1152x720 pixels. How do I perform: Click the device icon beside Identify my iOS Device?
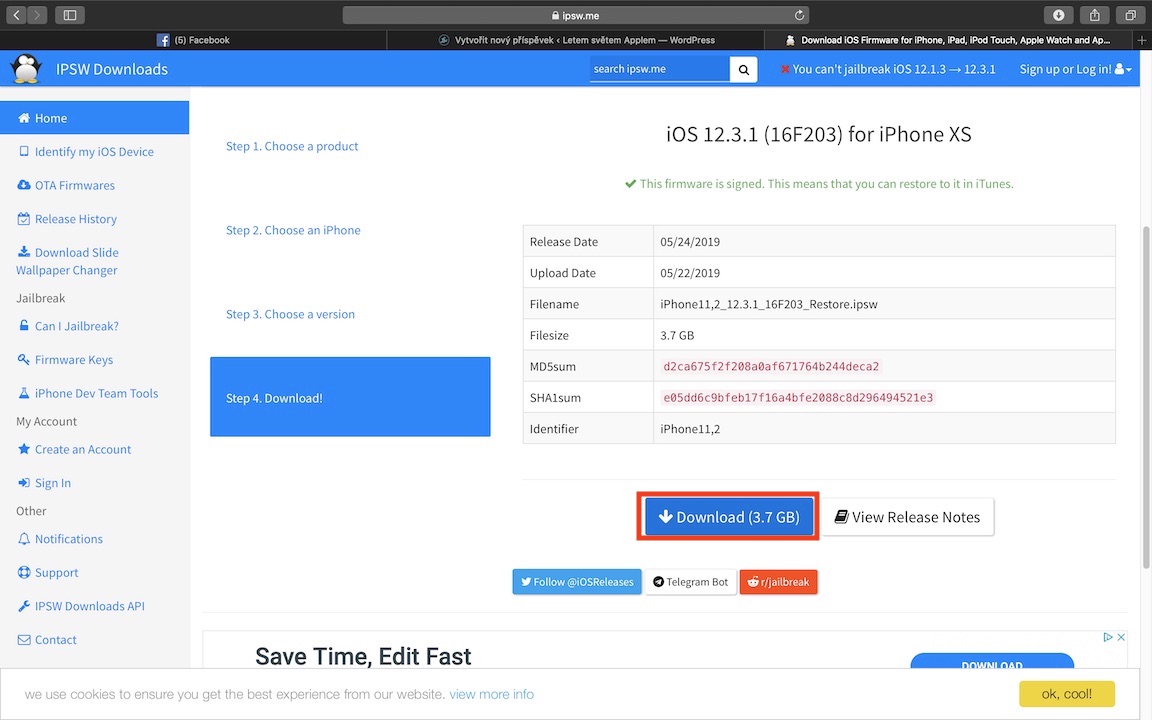[24, 151]
